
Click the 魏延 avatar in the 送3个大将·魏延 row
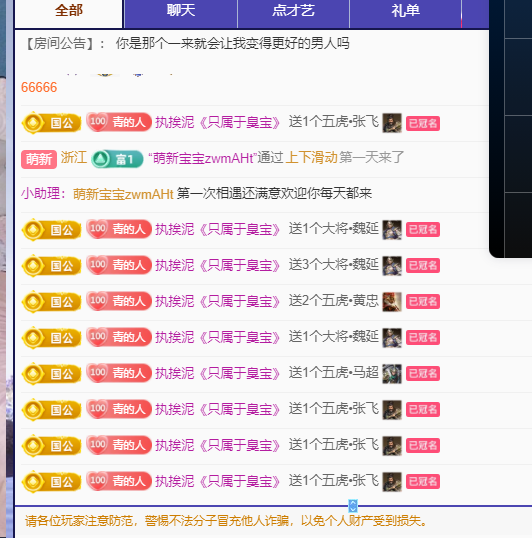click(x=392, y=266)
